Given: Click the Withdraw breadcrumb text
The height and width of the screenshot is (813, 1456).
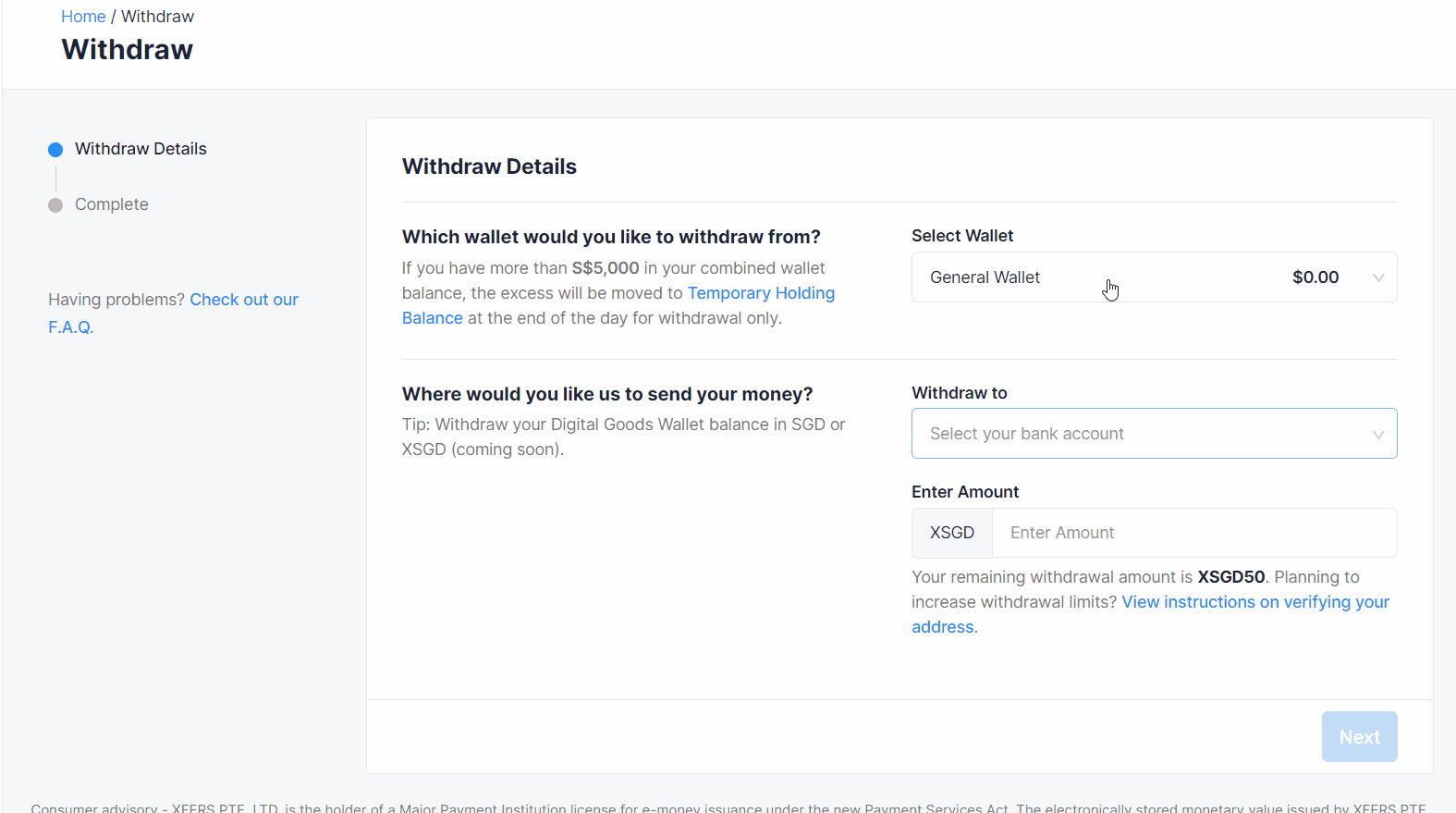Looking at the screenshot, I should 157,17.
